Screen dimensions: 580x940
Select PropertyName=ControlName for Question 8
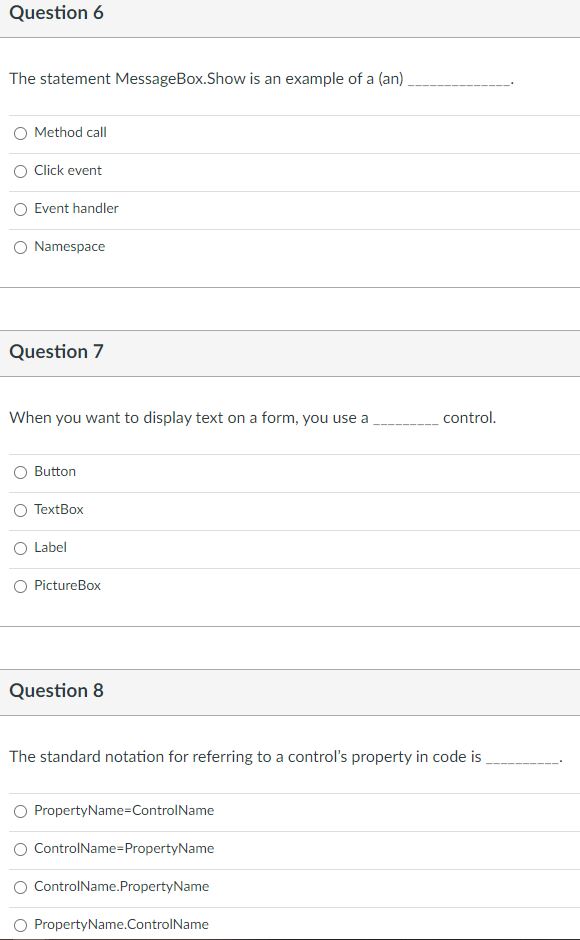tap(20, 811)
